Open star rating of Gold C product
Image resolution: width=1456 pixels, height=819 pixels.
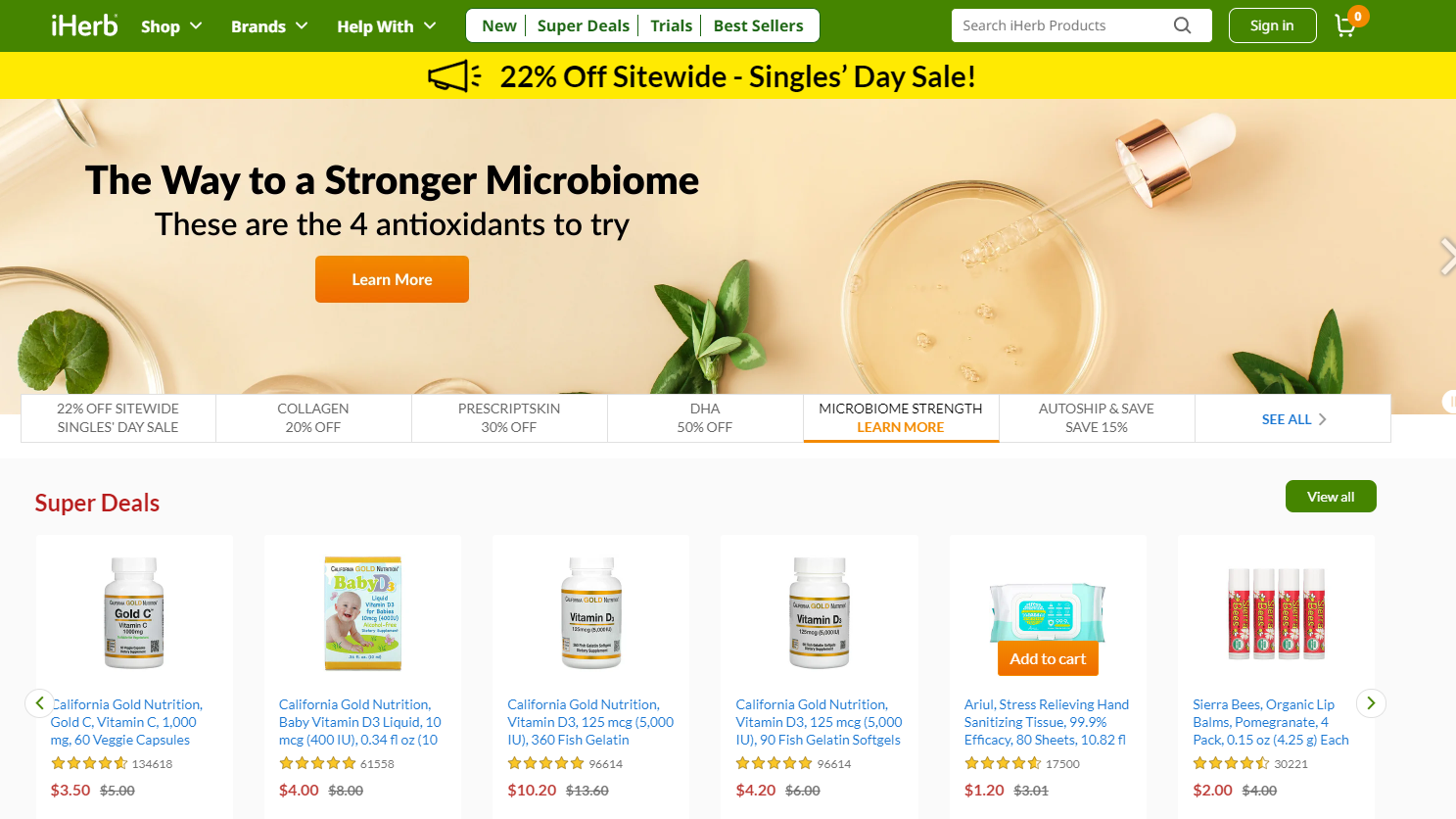[89, 763]
